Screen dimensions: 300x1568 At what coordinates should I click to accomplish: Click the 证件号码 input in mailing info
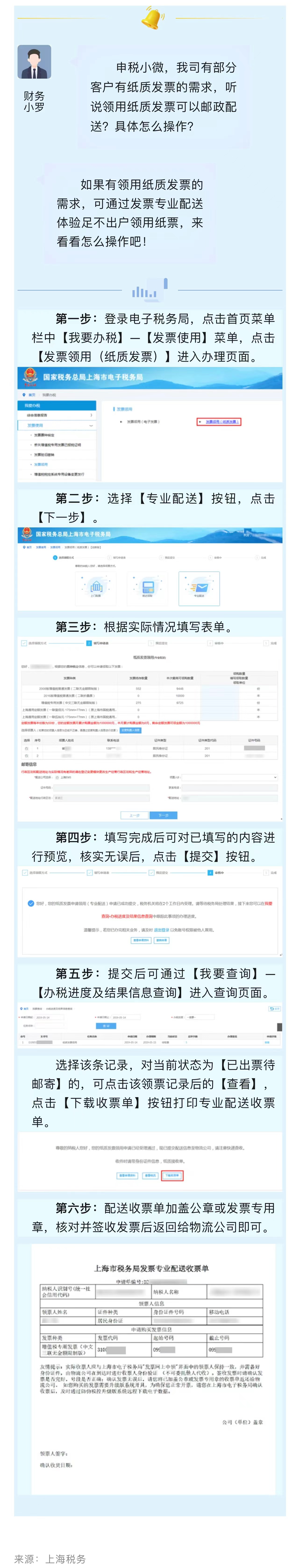pos(101,788)
